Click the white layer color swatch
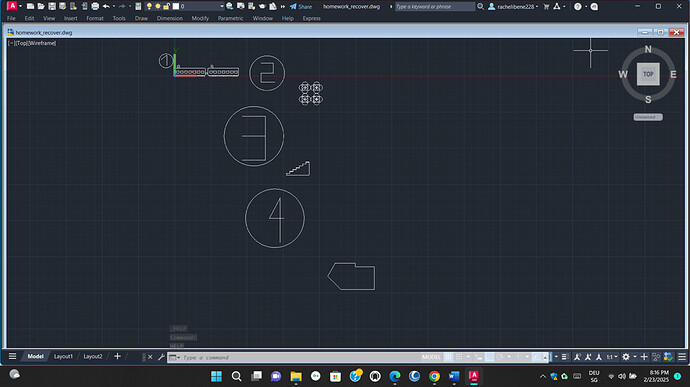 [176, 6]
